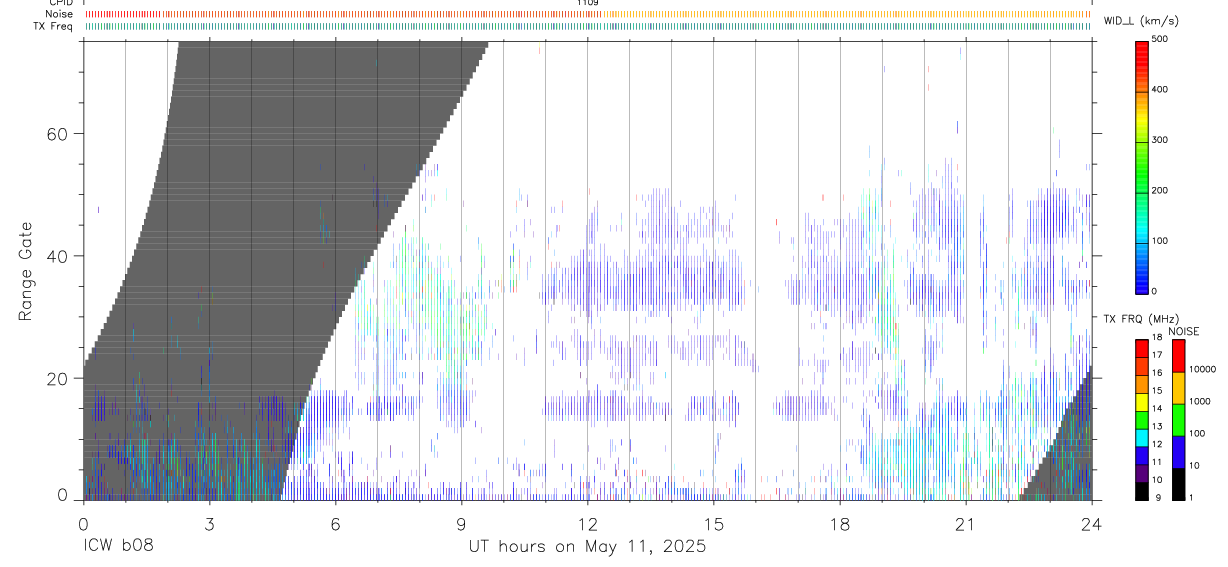Pick the black bottom segment of the NOISE colorbar
Screen dimensions: 1228x567
[1178, 484]
